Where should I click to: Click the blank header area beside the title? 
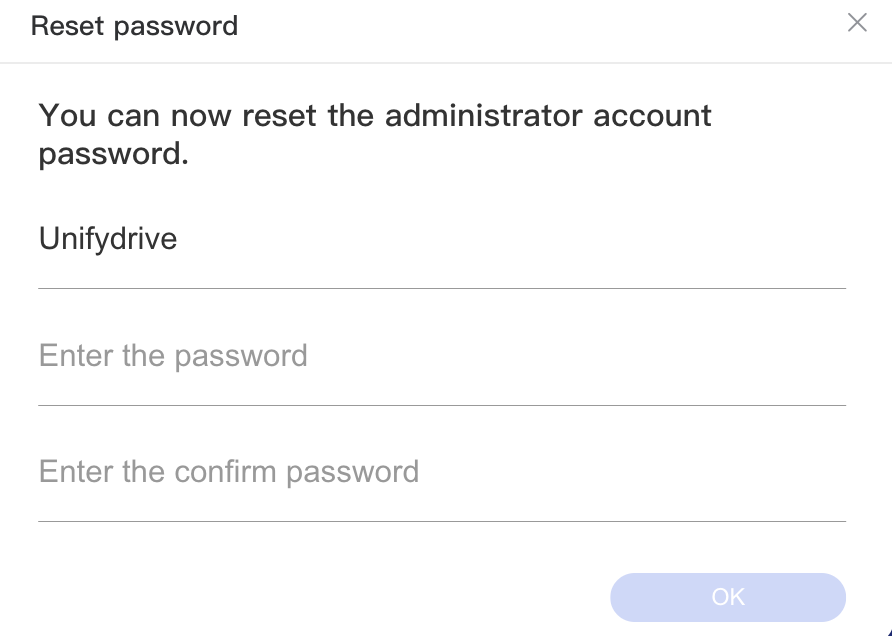[x=540, y=25]
